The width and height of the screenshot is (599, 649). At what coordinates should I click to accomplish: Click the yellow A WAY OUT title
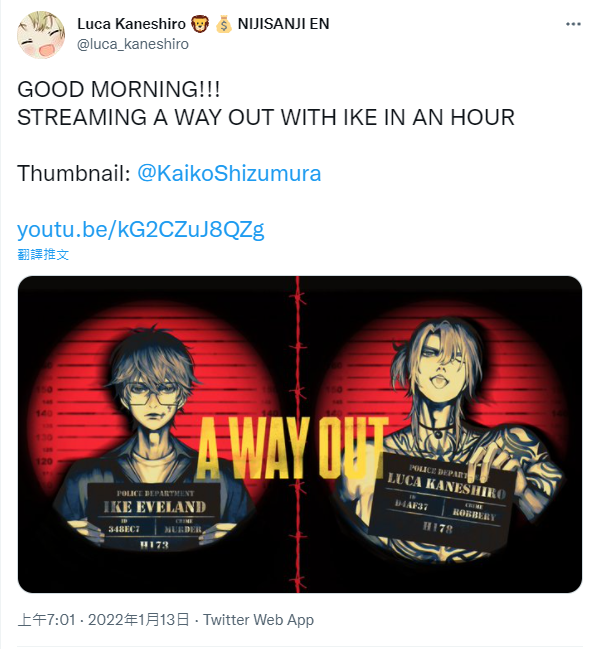click(292, 448)
